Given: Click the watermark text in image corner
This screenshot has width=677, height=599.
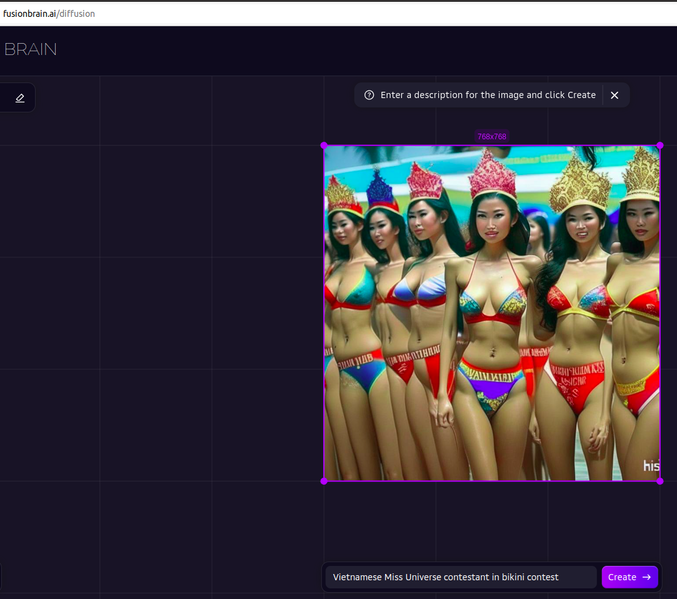Looking at the screenshot, I should pyautogui.click(x=651, y=466).
